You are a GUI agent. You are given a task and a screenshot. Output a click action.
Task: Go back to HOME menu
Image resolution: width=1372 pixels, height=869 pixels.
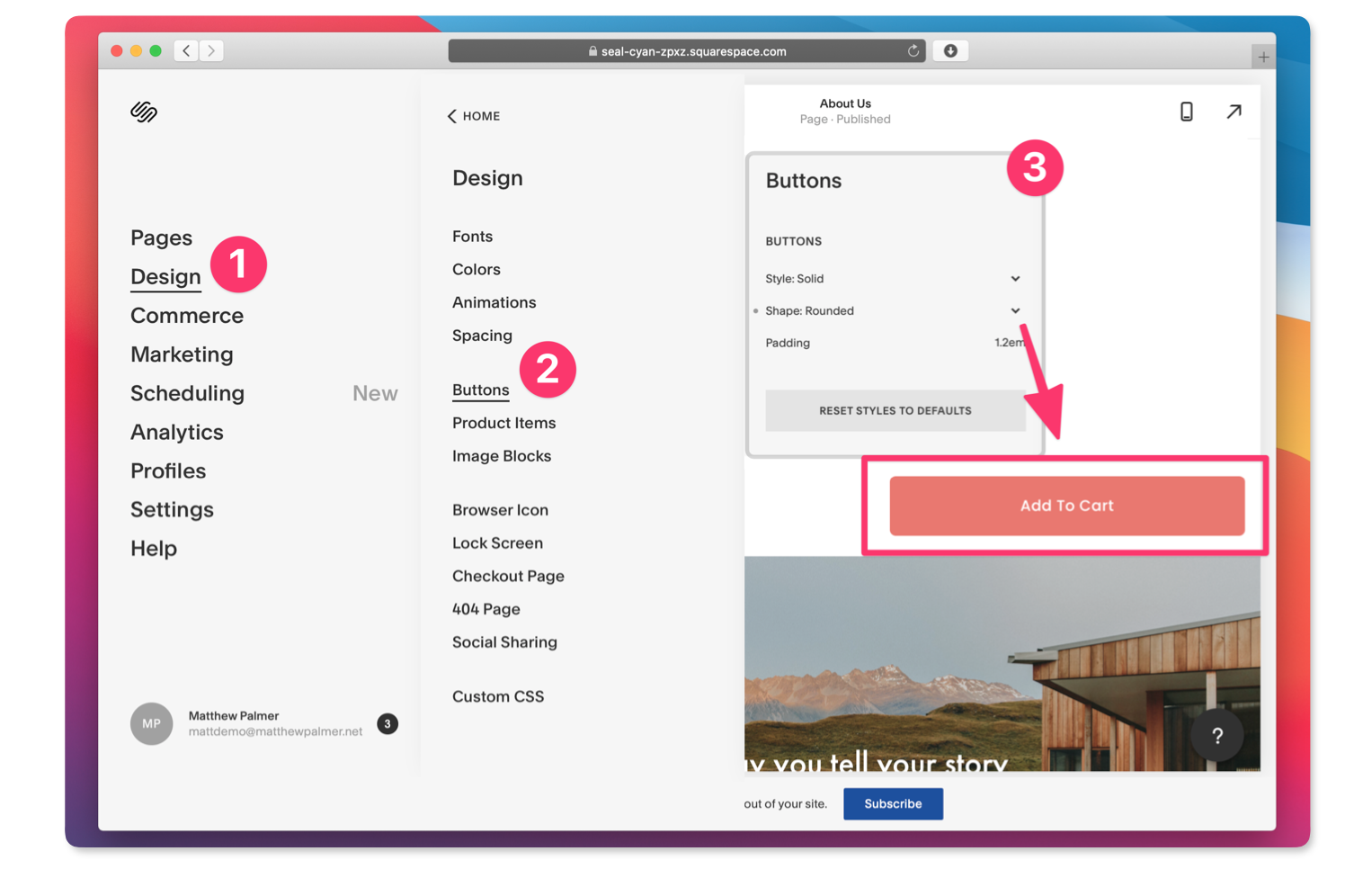474,116
